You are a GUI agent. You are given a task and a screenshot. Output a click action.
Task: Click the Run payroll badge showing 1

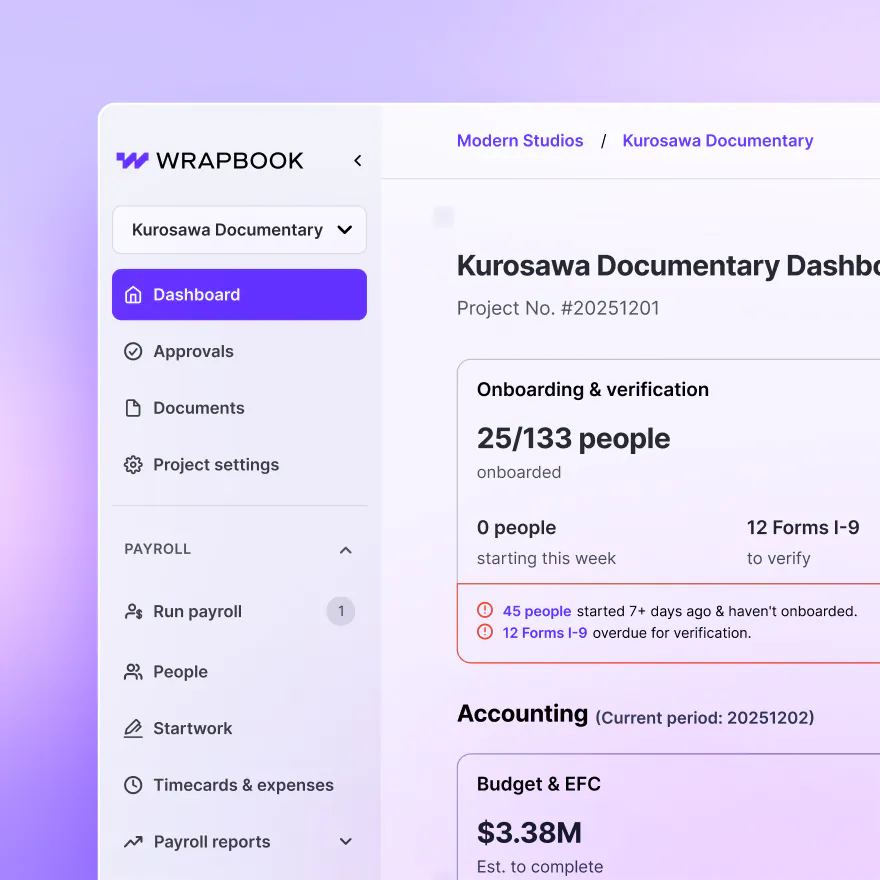[x=341, y=611]
